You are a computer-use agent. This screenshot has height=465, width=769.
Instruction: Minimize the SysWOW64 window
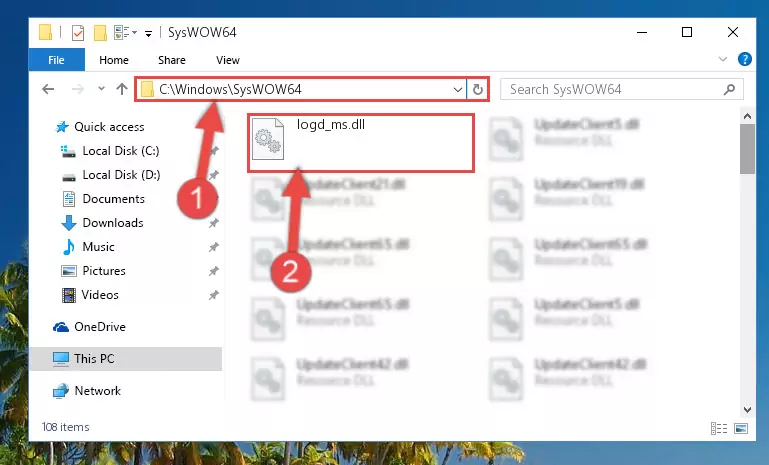642,32
